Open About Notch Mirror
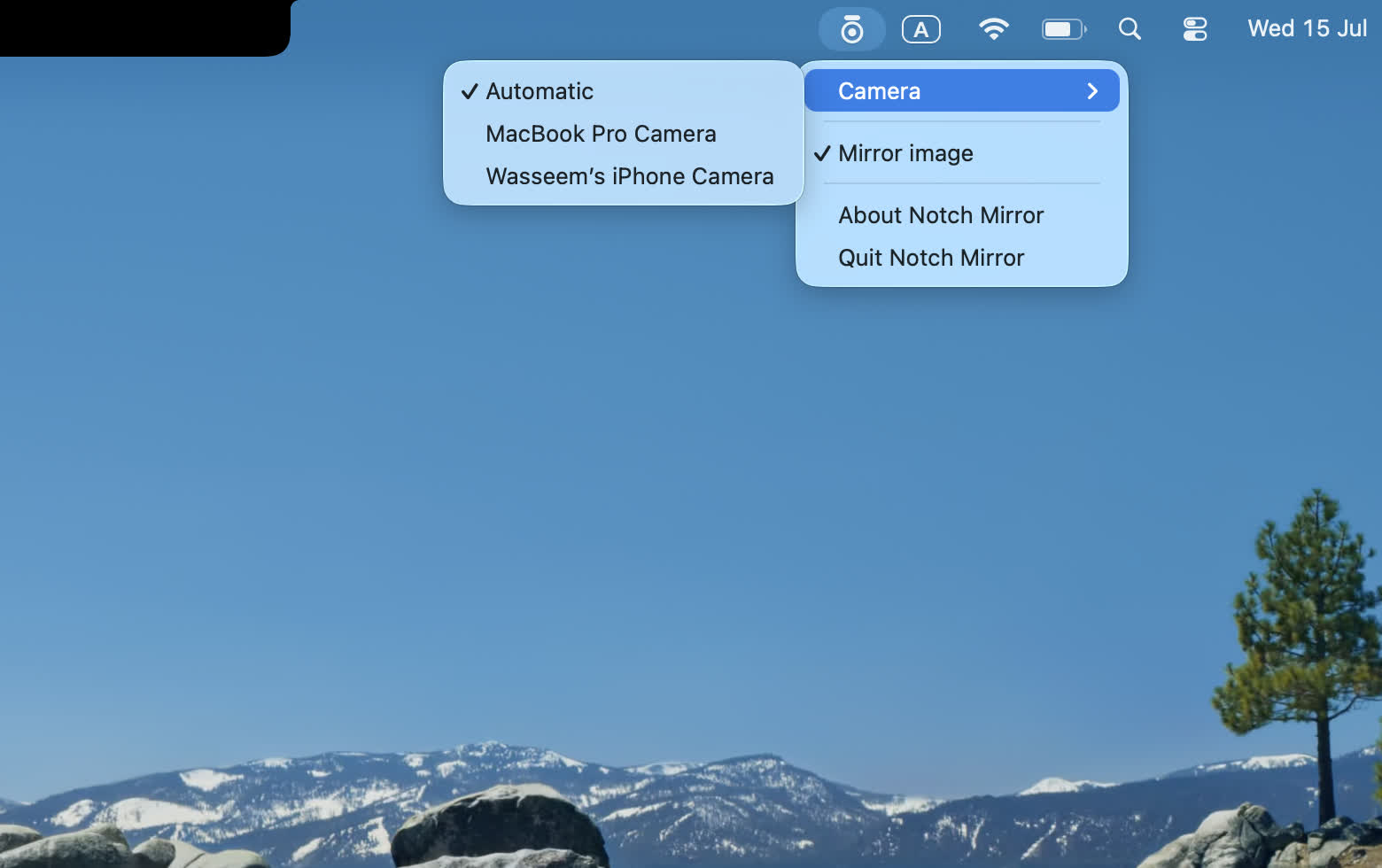This screenshot has width=1382, height=868. pos(962,215)
